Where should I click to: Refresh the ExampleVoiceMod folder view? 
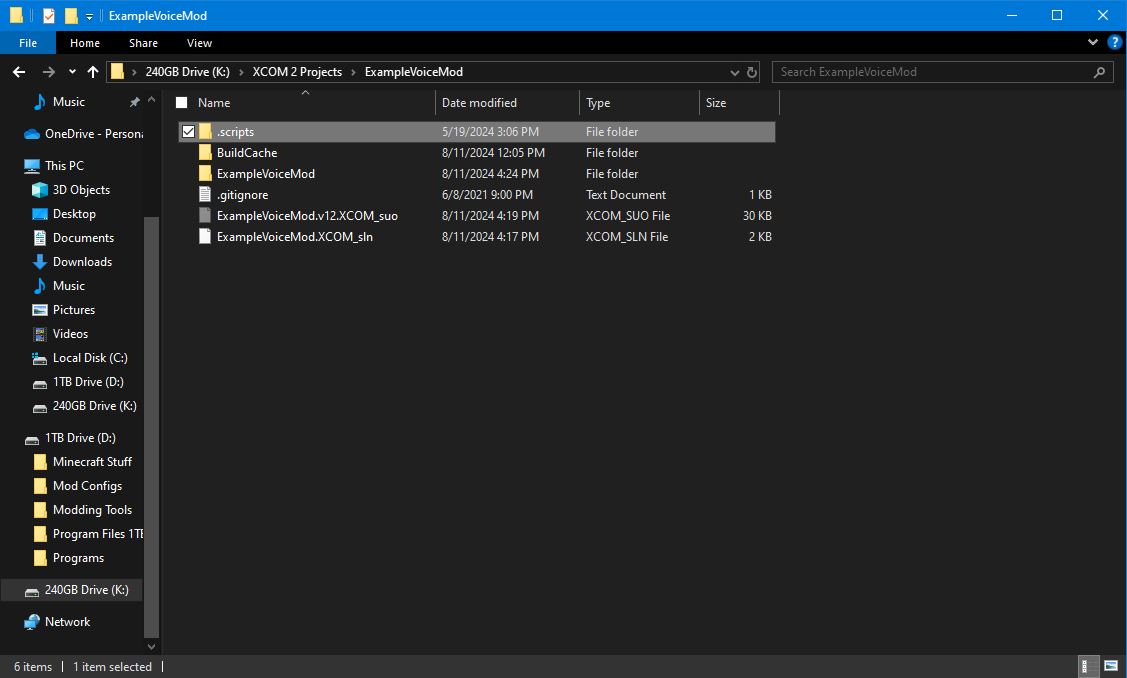pos(752,72)
